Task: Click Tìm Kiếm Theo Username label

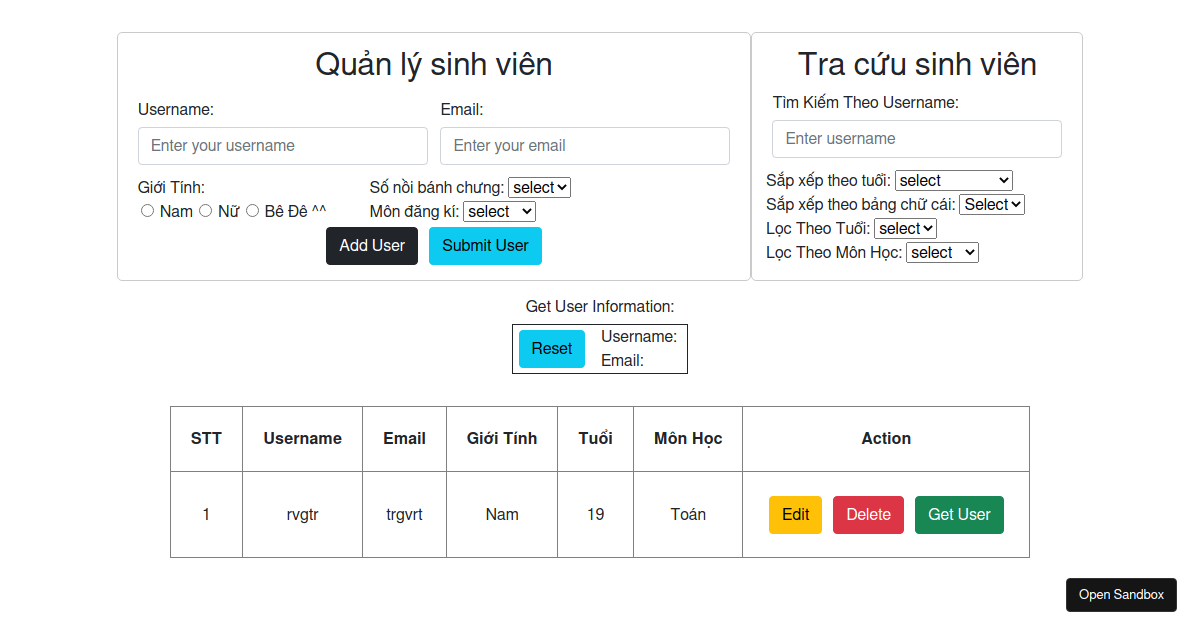Action: click(x=866, y=102)
